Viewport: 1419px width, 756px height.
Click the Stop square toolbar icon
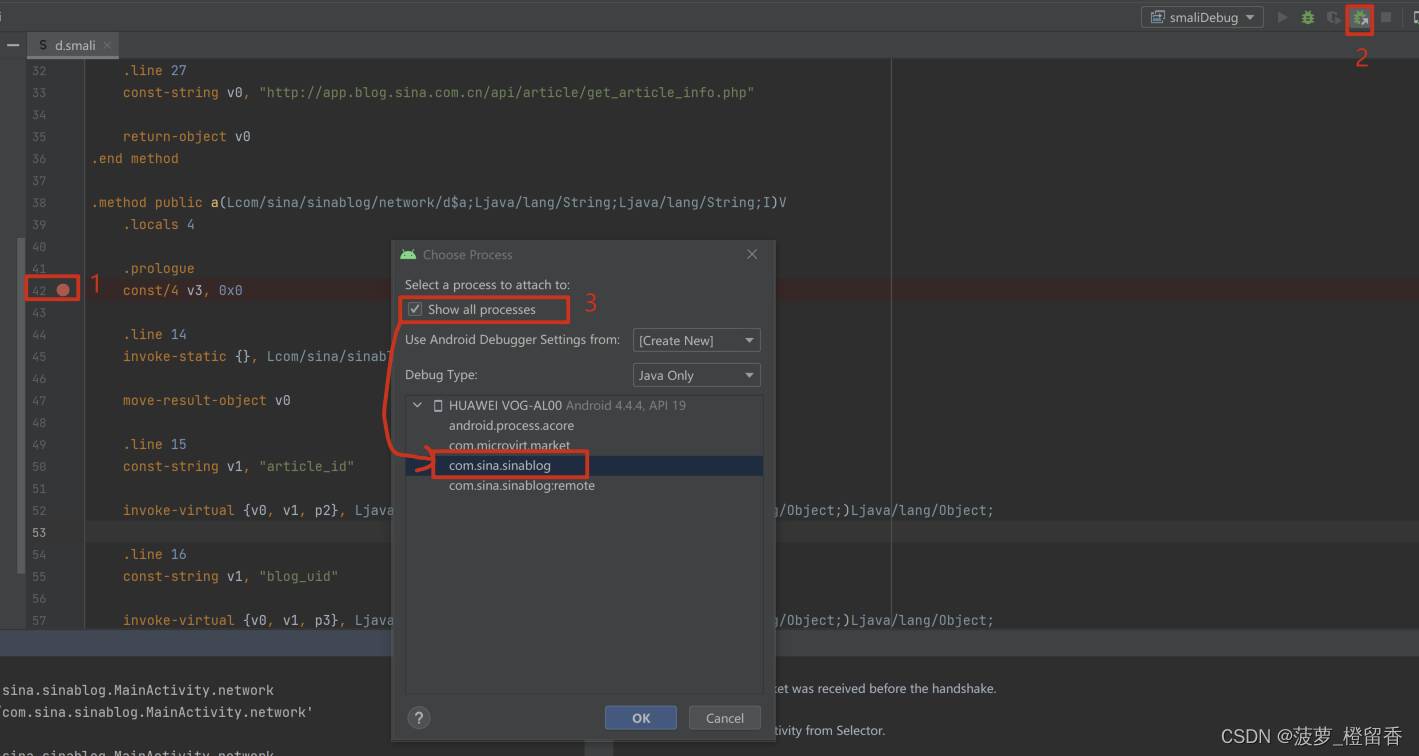(x=1386, y=17)
